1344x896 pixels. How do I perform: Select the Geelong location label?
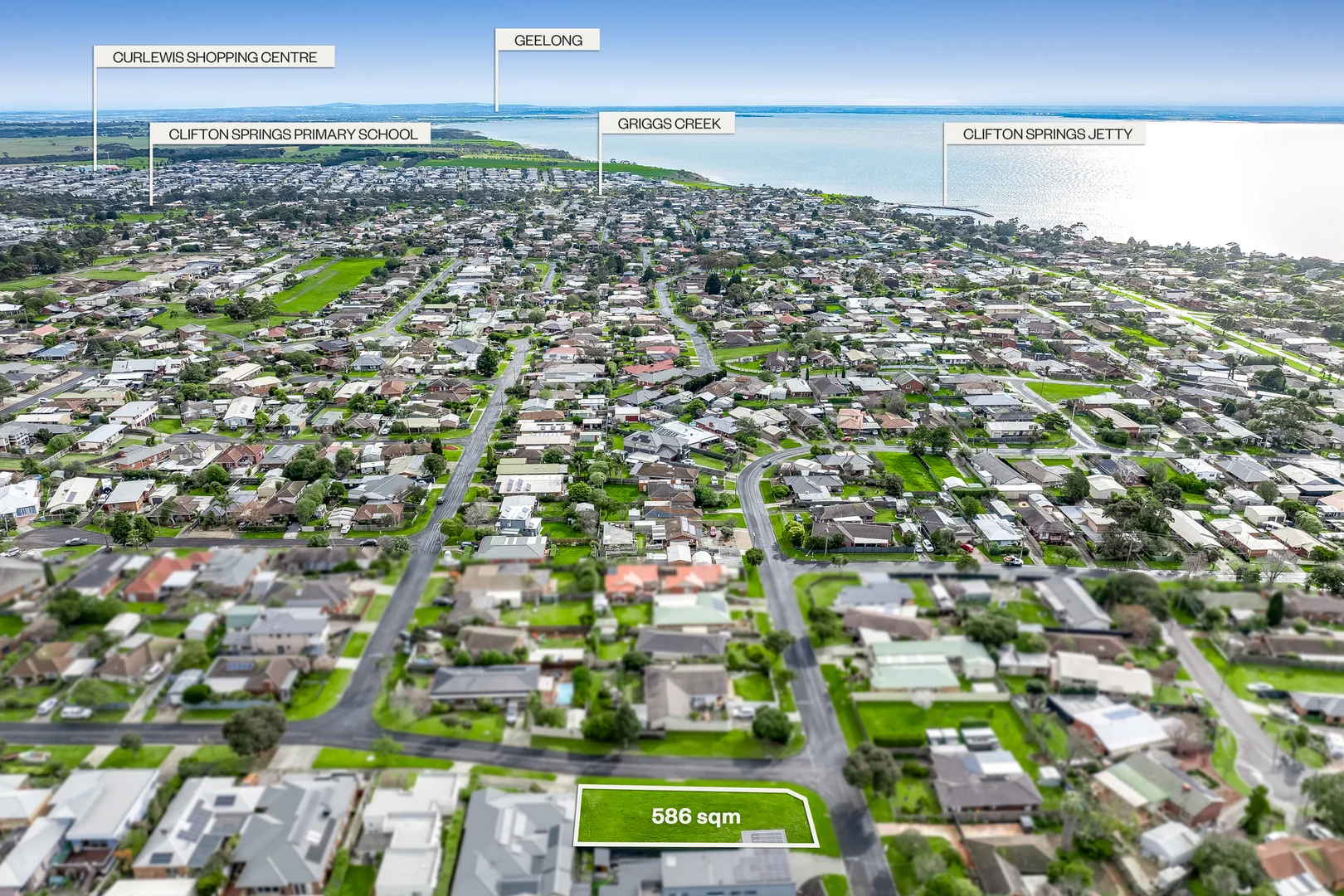coord(548,40)
